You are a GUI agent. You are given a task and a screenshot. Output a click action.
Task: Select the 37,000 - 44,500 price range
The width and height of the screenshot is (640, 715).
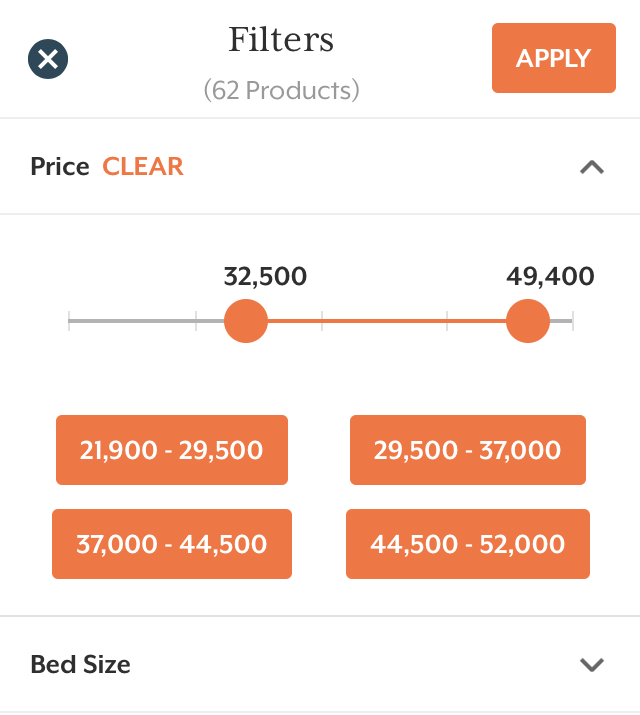coord(172,544)
